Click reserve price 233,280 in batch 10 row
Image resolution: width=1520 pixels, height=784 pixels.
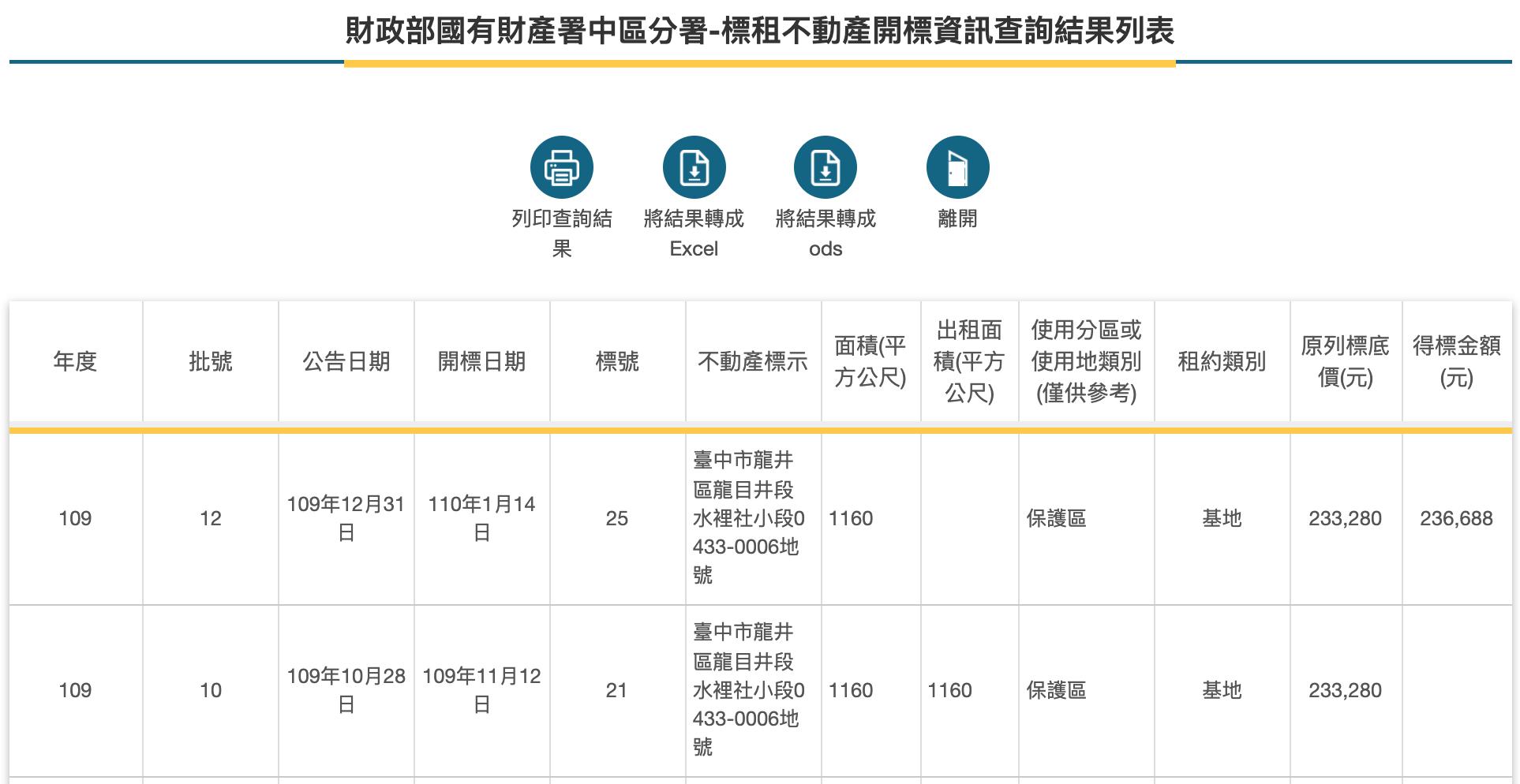(x=1346, y=690)
